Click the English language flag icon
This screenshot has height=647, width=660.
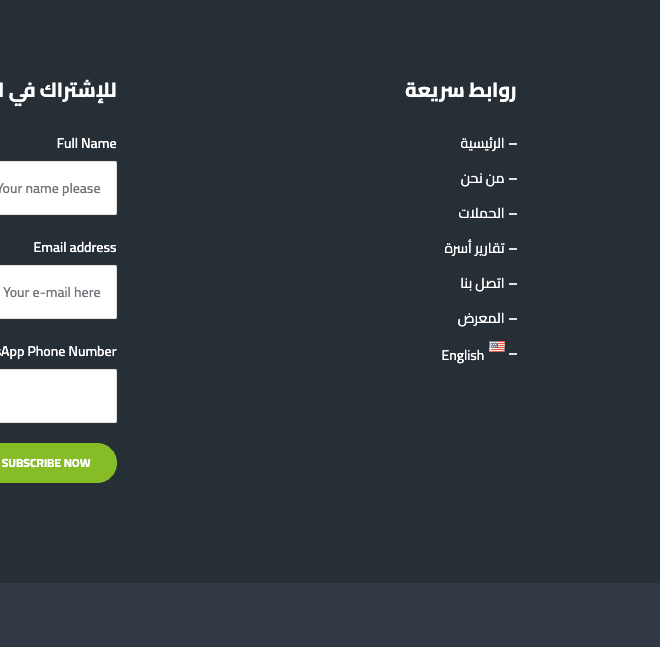(497, 347)
